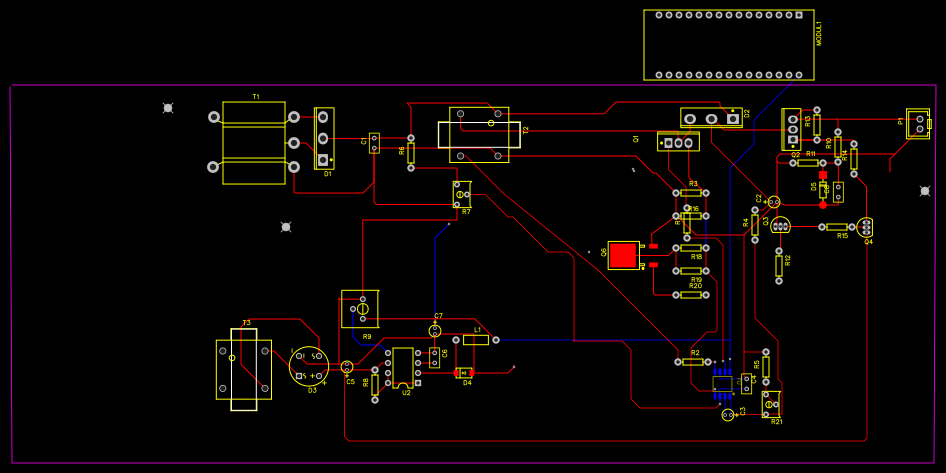Select the red Q6 SMD transistor pad
The width and height of the screenshot is (946, 473).
(623, 255)
